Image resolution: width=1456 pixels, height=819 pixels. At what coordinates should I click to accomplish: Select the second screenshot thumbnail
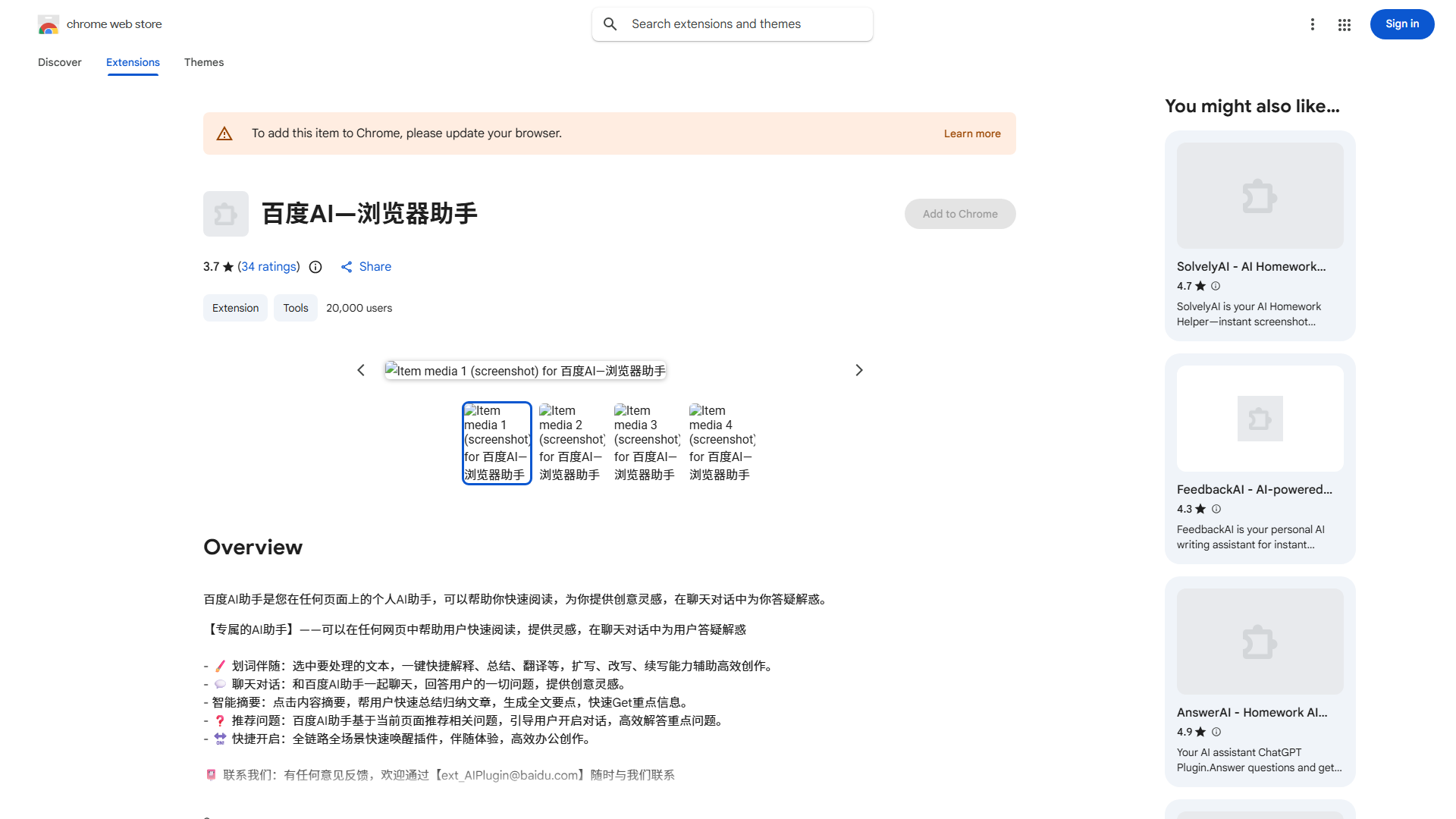571,442
